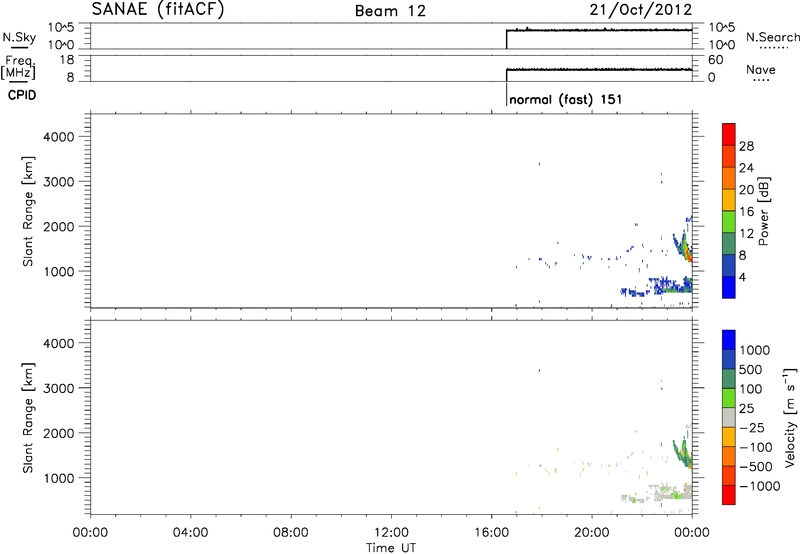Click the -500 label on velocity color bar
Viewport: 800px width, 554px height.
(x=756, y=467)
